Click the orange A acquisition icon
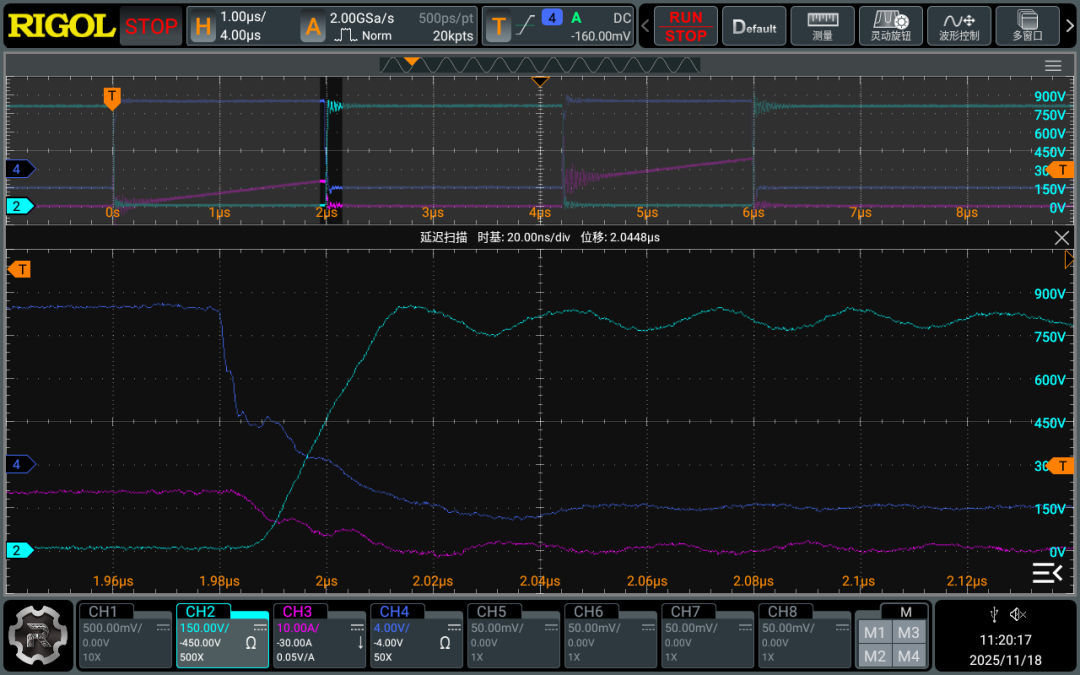The height and width of the screenshot is (675, 1080). click(313, 27)
